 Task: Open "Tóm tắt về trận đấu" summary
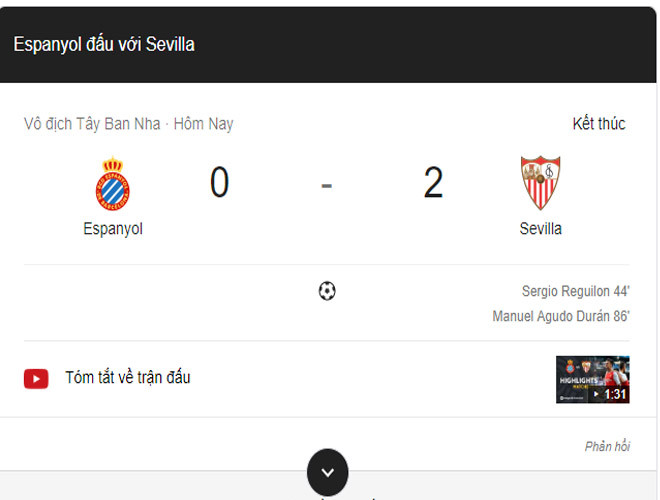(128, 378)
